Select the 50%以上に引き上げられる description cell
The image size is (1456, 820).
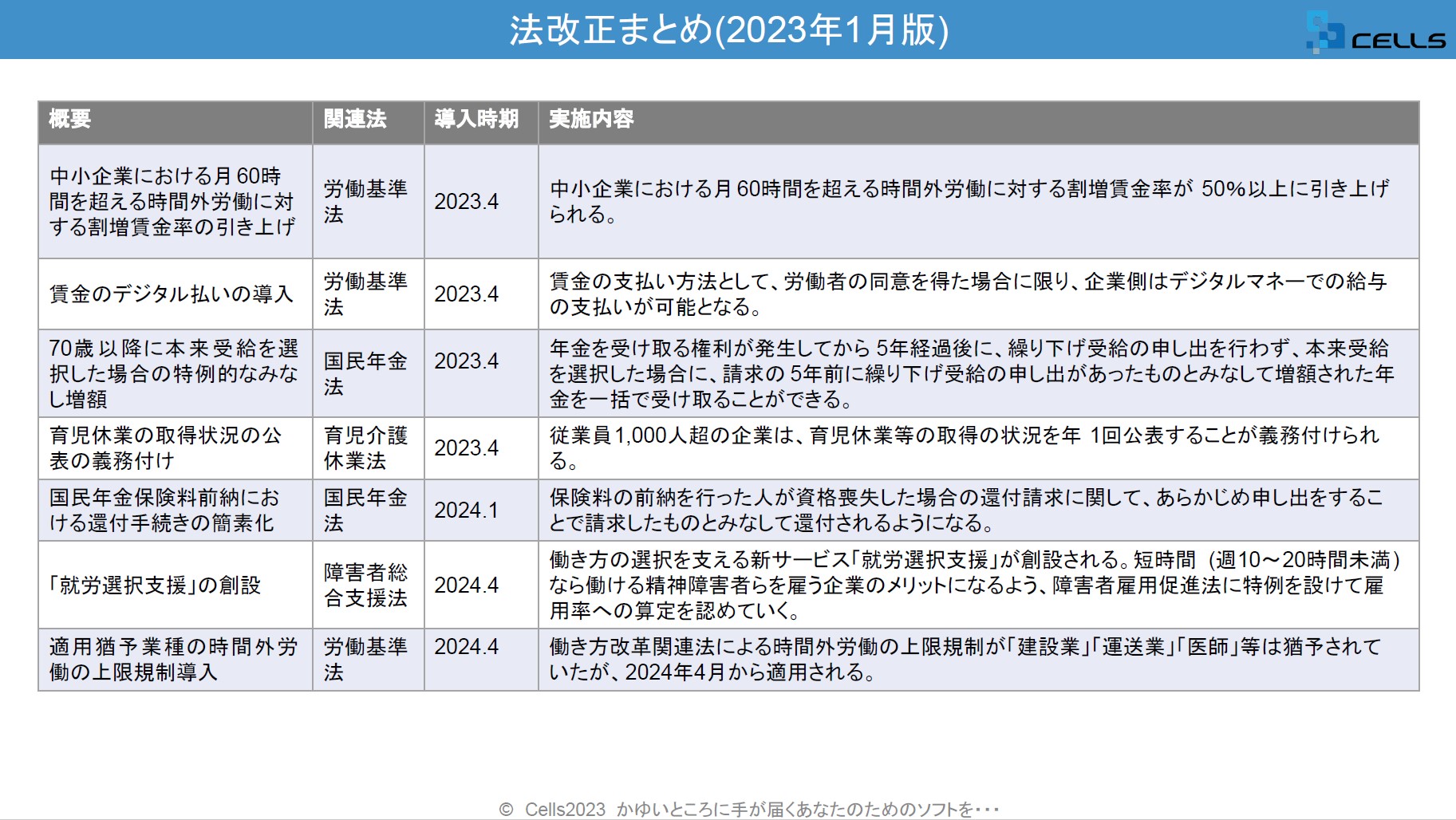979,201
